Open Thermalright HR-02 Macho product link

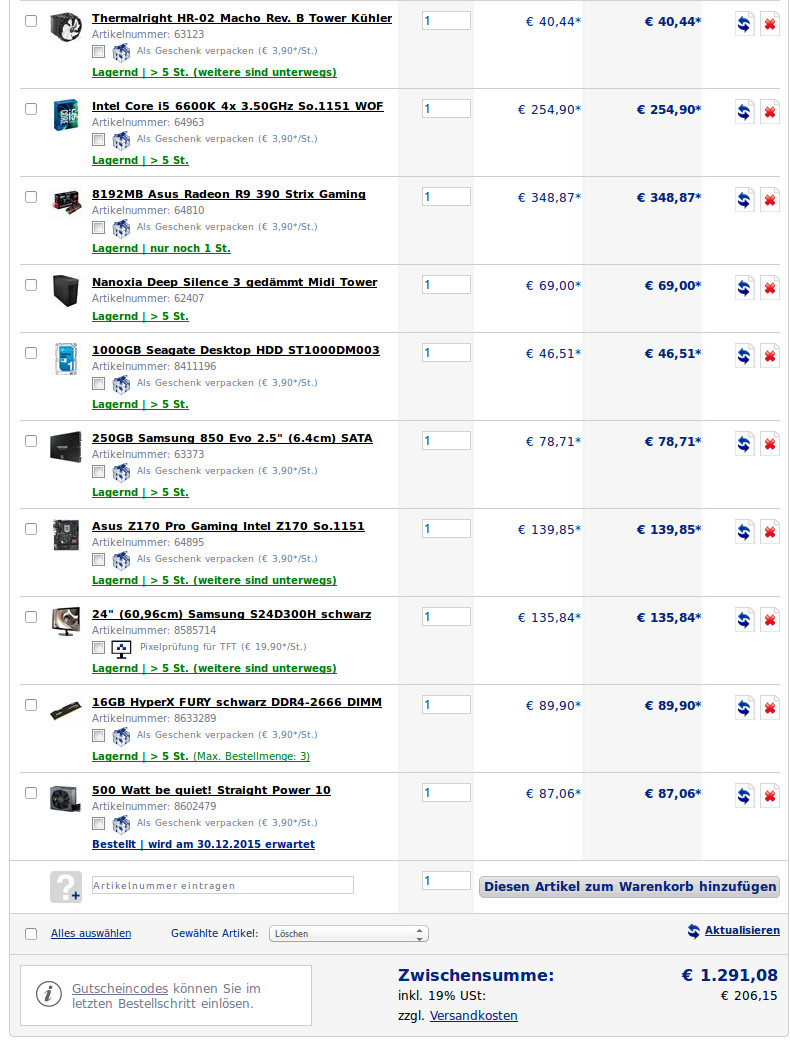click(x=242, y=19)
